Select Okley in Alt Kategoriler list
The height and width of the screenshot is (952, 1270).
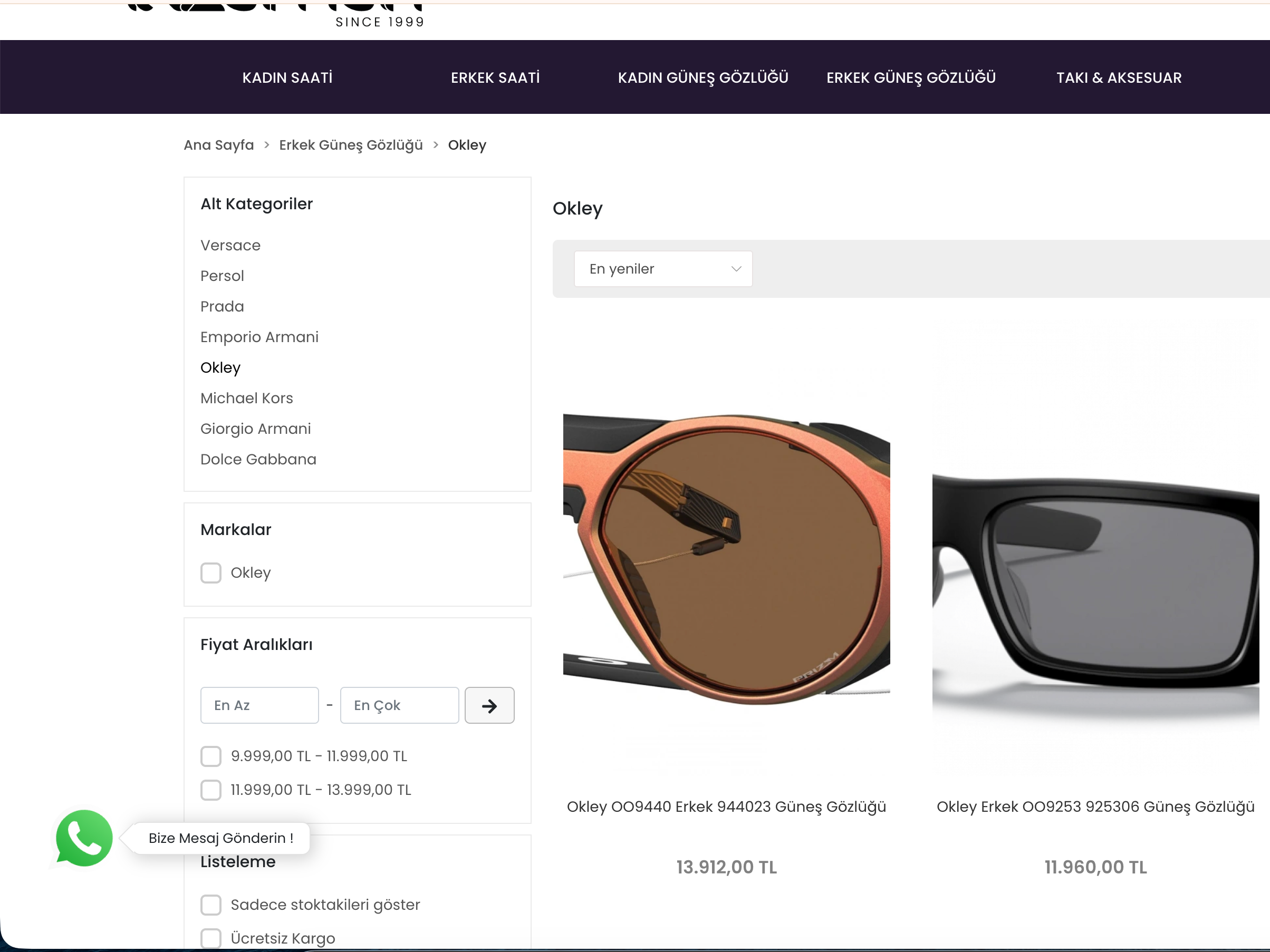coord(220,368)
